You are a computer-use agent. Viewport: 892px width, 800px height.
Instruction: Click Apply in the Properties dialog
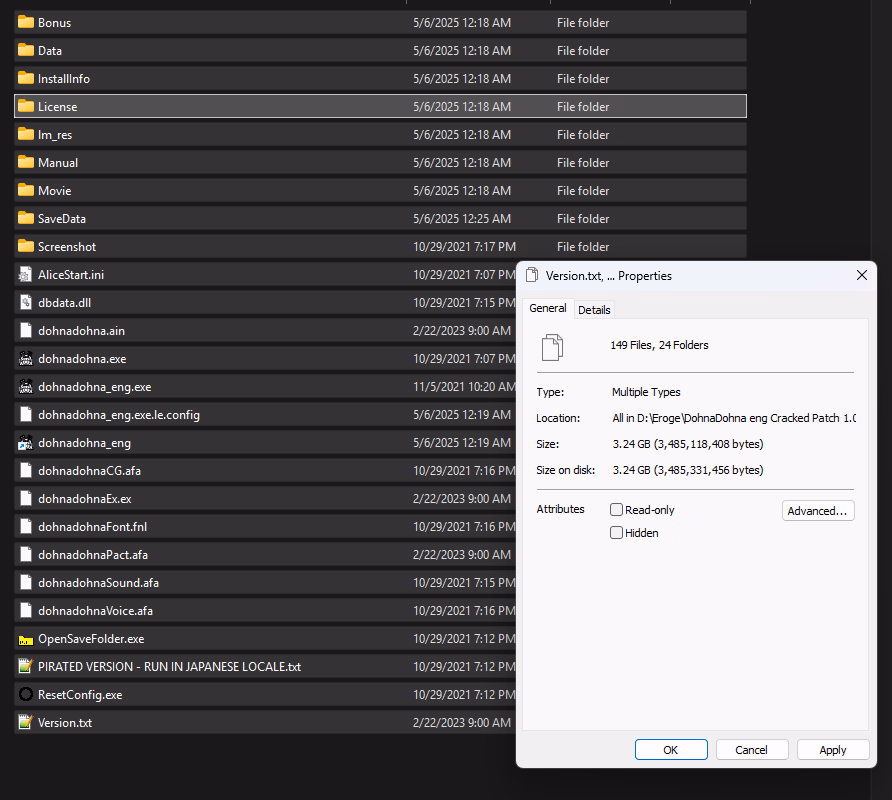point(832,750)
